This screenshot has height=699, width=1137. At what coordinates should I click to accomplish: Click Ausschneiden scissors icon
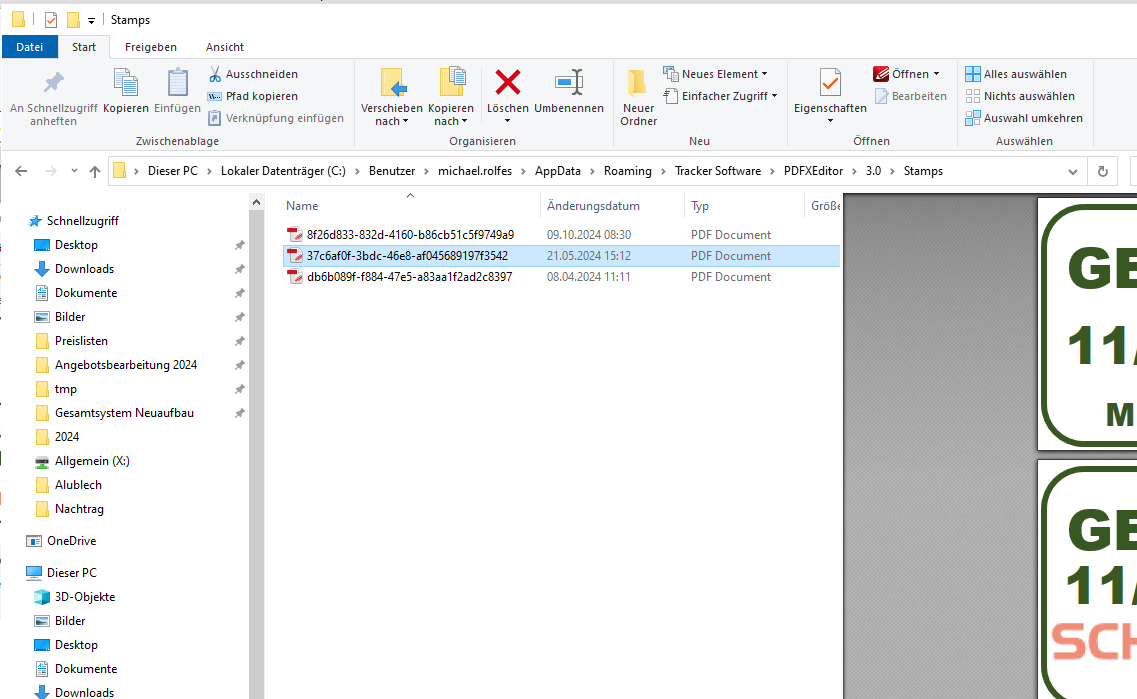(215, 74)
